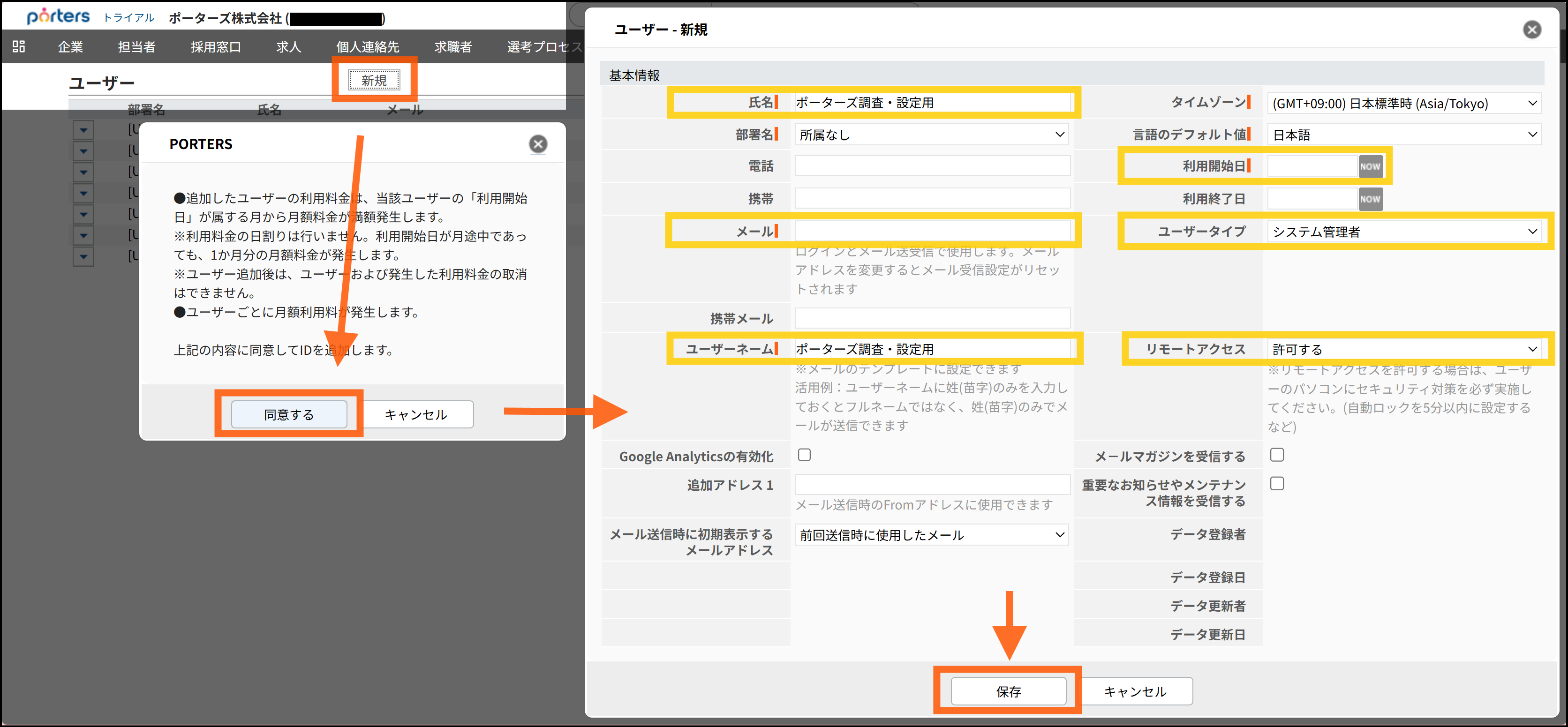Open the 企業 menu

coord(70,47)
